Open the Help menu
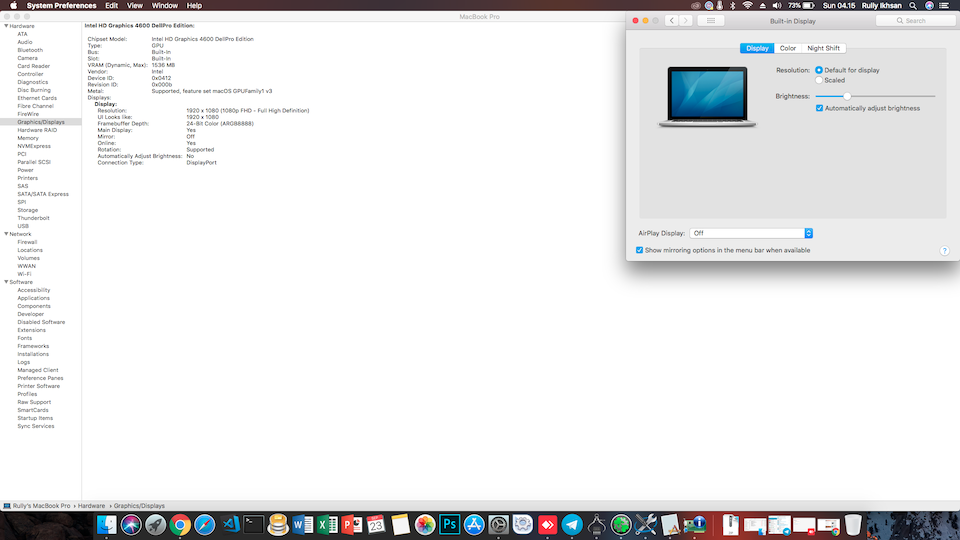960x540 pixels. (194, 6)
